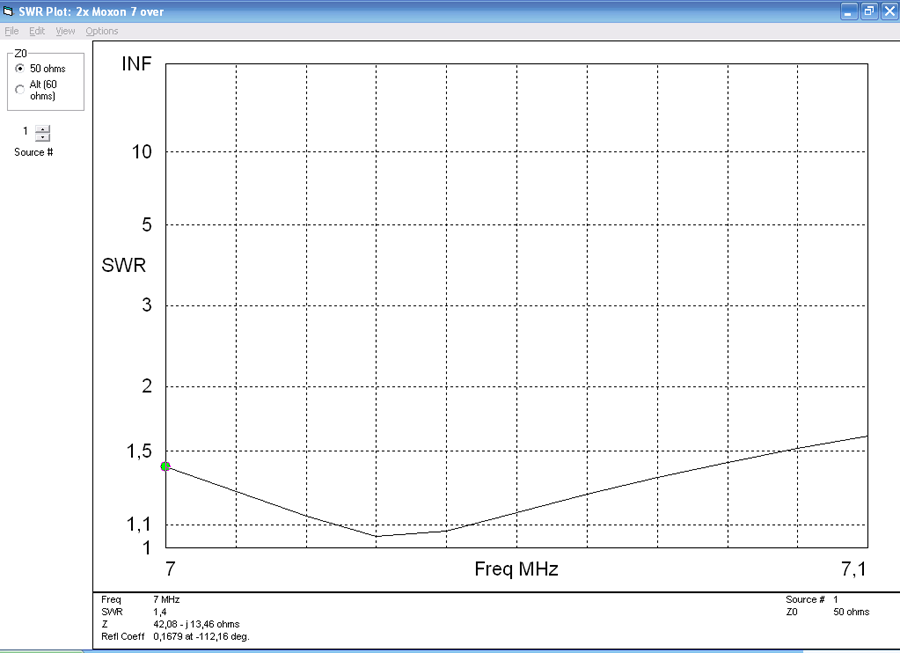Screen dimensions: 900x653
Task: Close the SWR Plot window
Action: pos(890,11)
